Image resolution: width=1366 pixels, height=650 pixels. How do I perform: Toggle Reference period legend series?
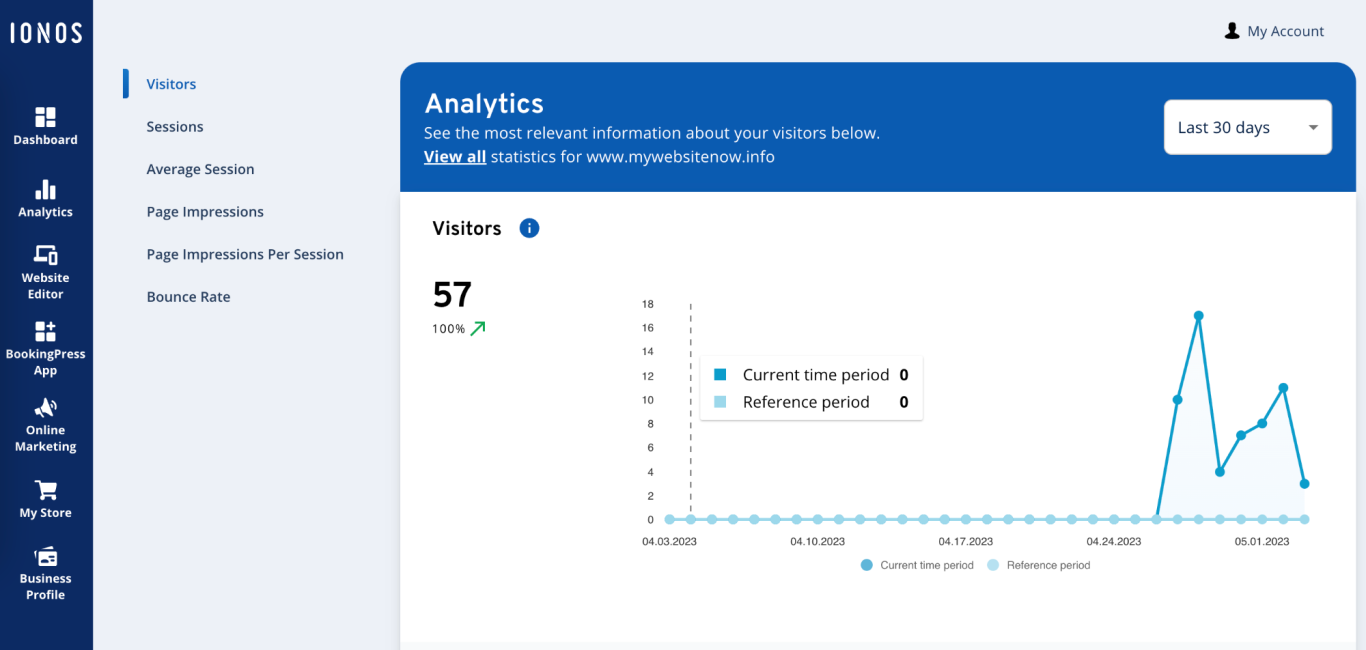[x=1039, y=565]
